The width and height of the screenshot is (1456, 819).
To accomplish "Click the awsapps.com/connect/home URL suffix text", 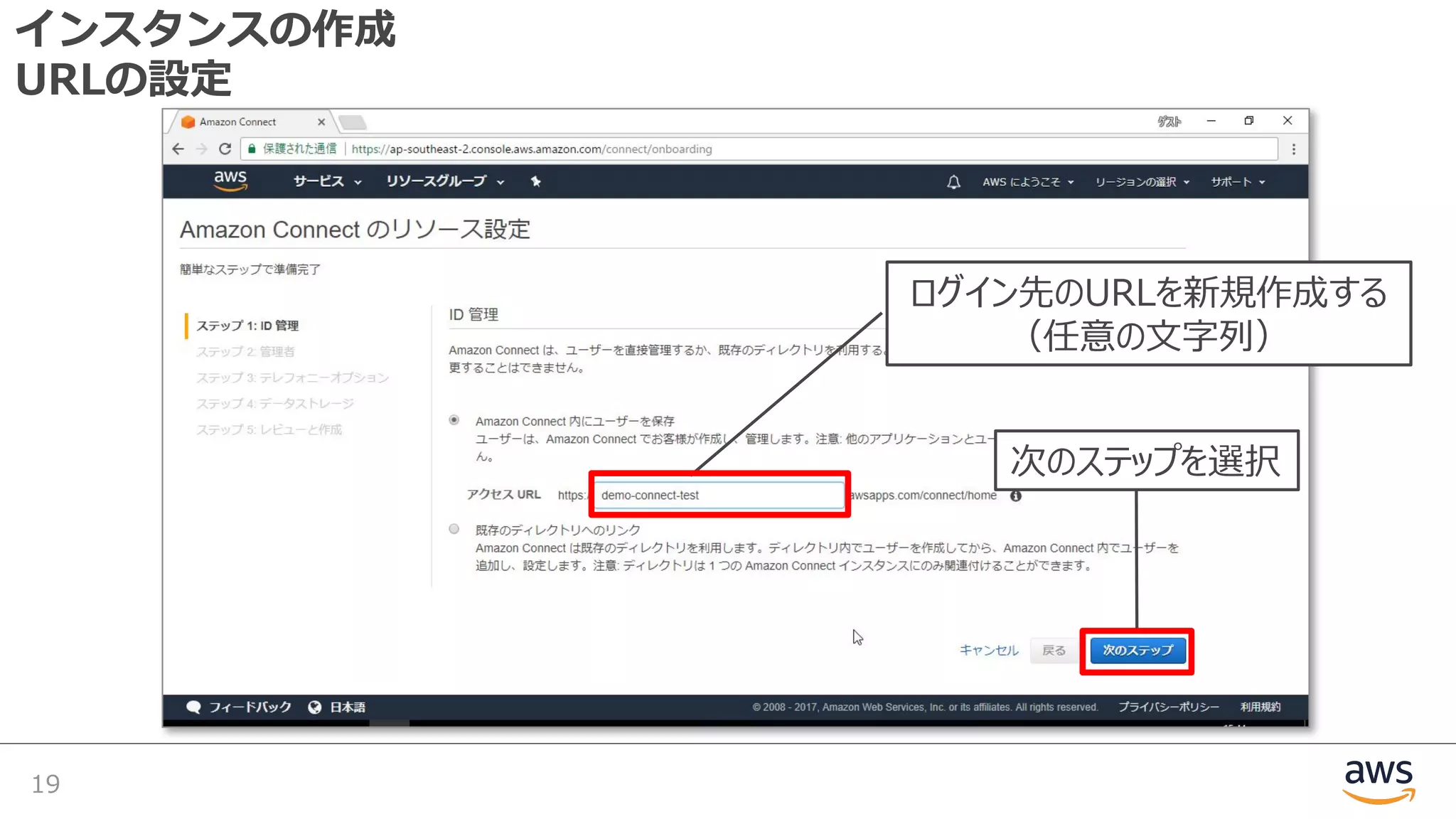I will 924,496.
